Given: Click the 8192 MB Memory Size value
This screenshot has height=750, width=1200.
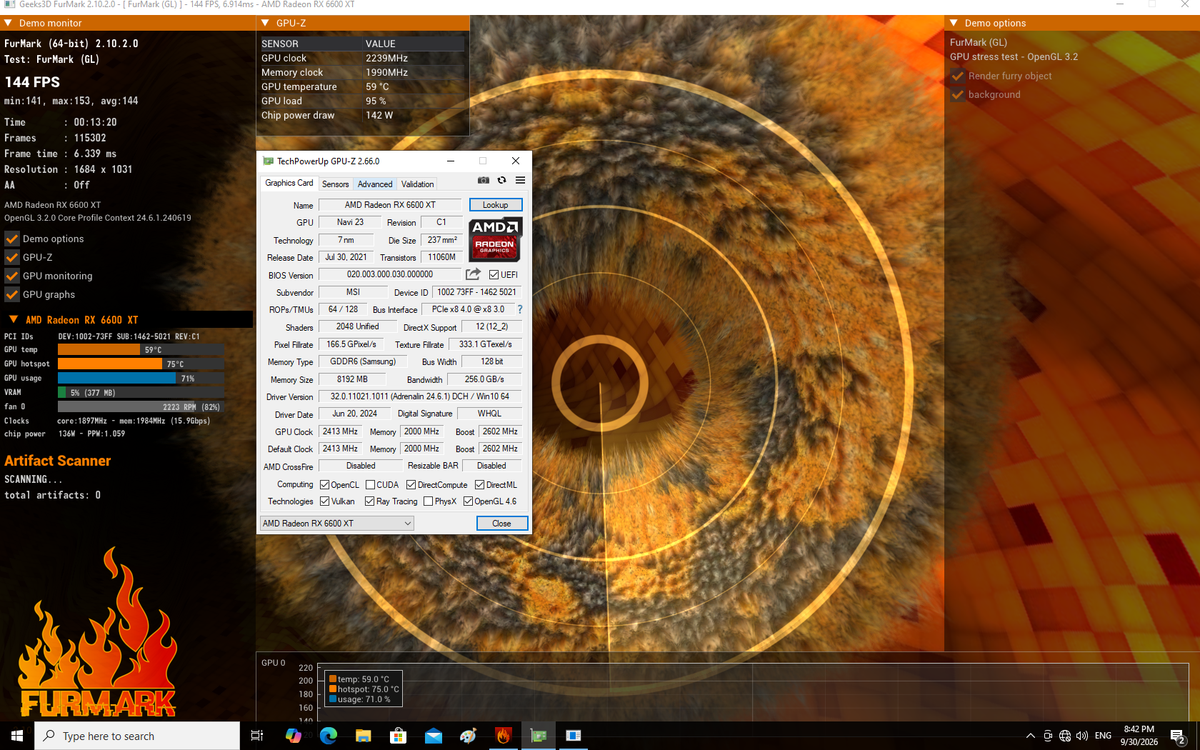Looking at the screenshot, I should (353, 380).
